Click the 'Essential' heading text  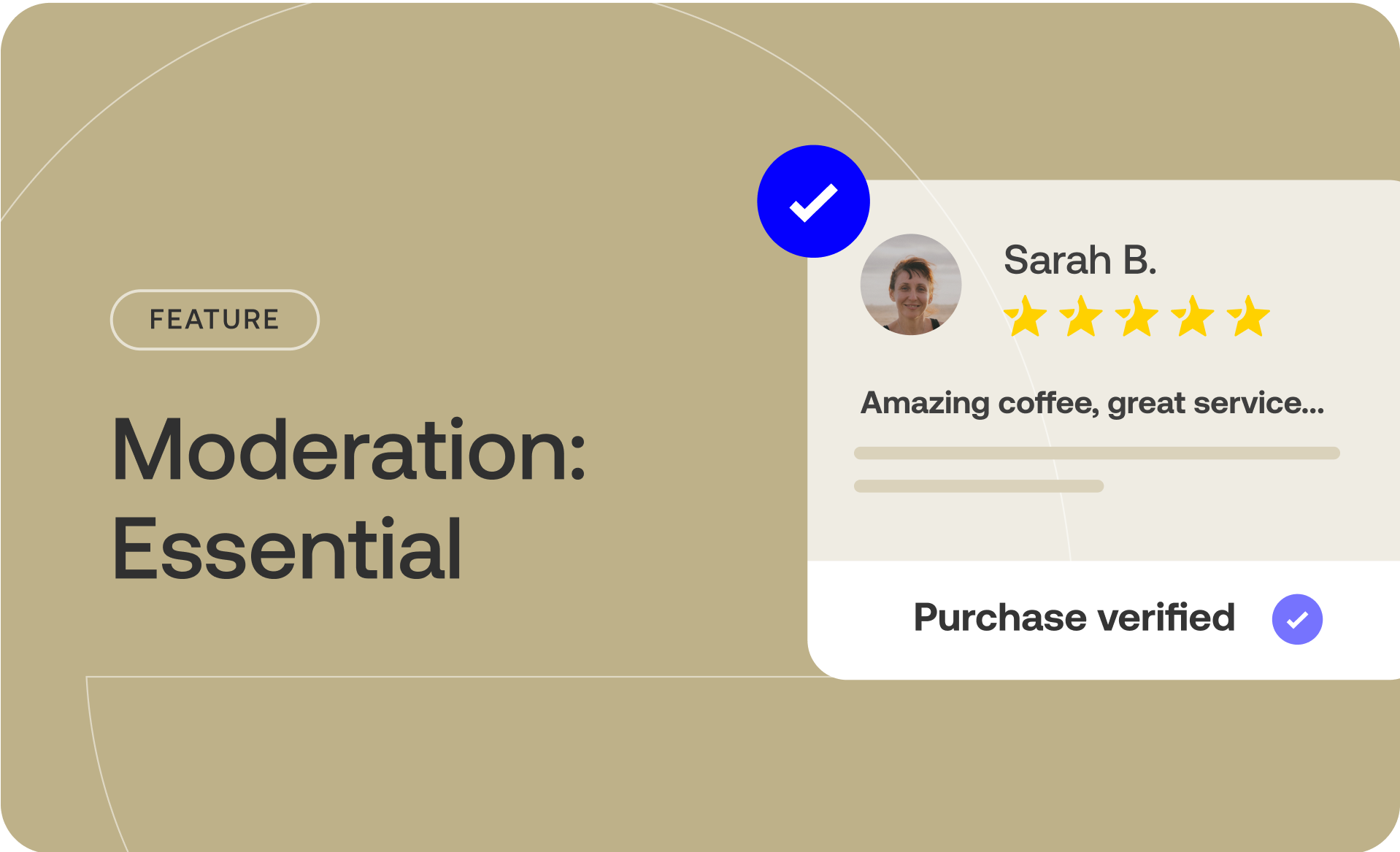pyautogui.click(x=287, y=549)
